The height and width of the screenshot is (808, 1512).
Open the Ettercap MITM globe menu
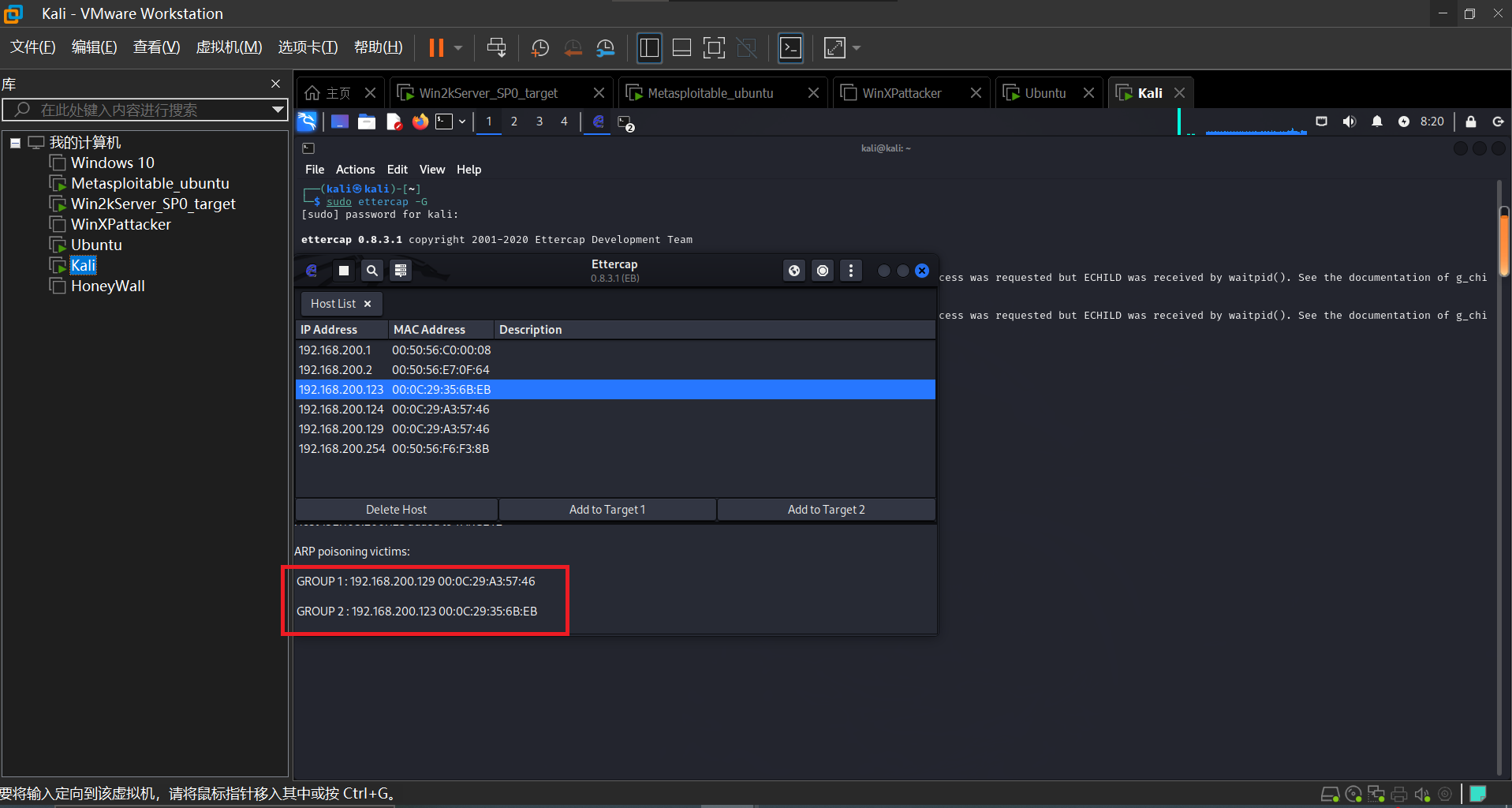[x=794, y=271]
